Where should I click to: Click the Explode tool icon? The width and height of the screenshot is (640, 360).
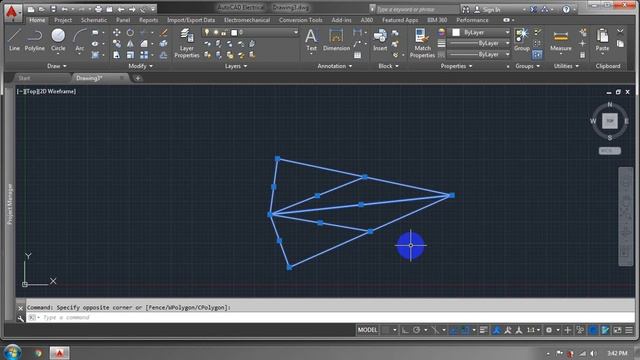coord(164,44)
